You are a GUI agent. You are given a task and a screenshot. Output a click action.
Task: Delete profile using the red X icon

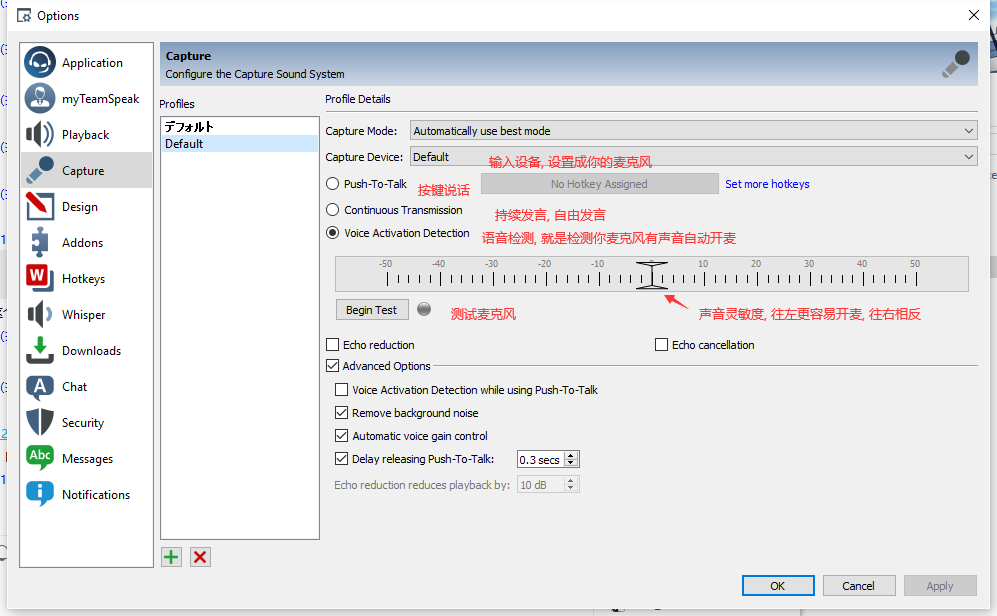click(200, 558)
